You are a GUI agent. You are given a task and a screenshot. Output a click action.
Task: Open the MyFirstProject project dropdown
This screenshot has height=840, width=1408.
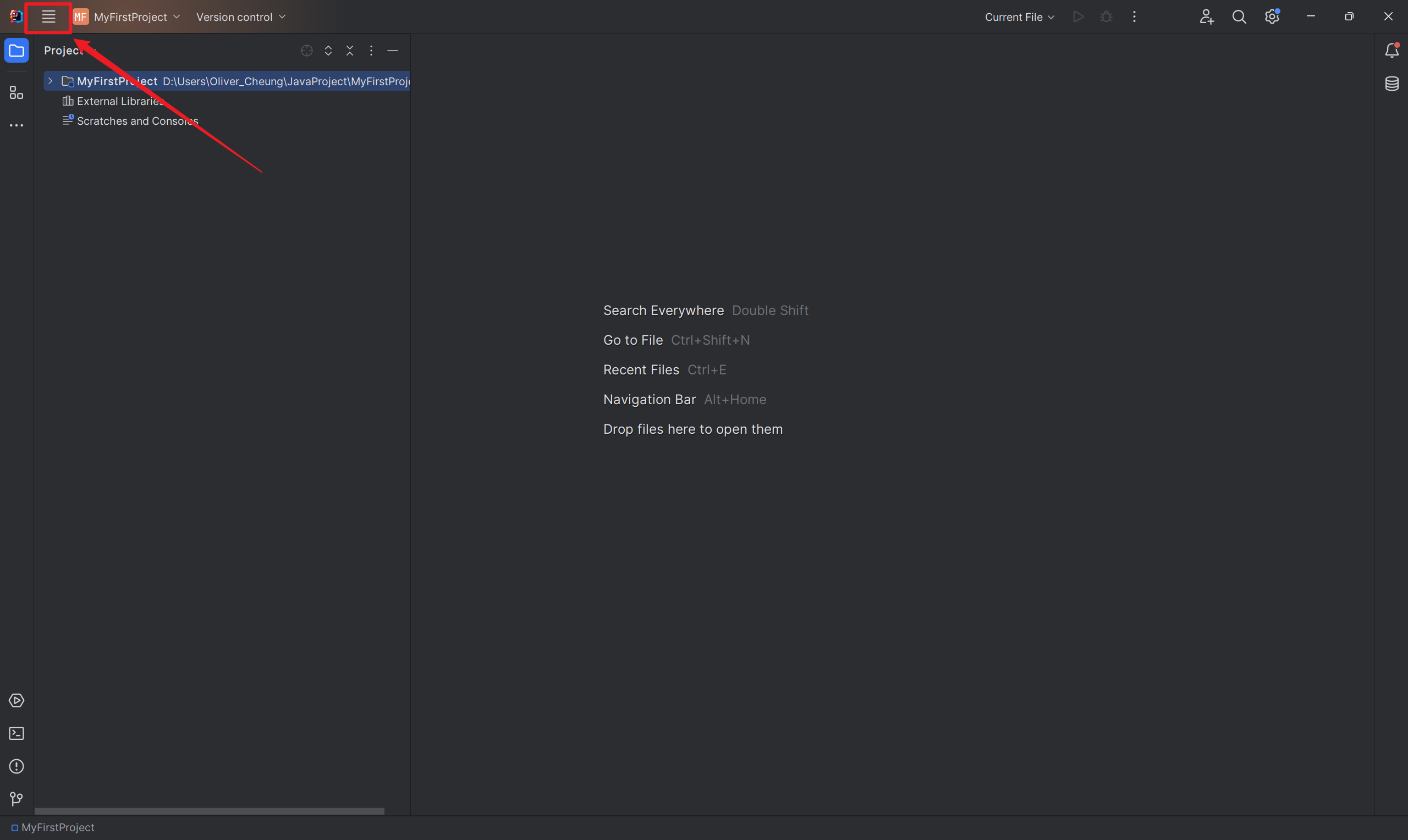(x=136, y=17)
